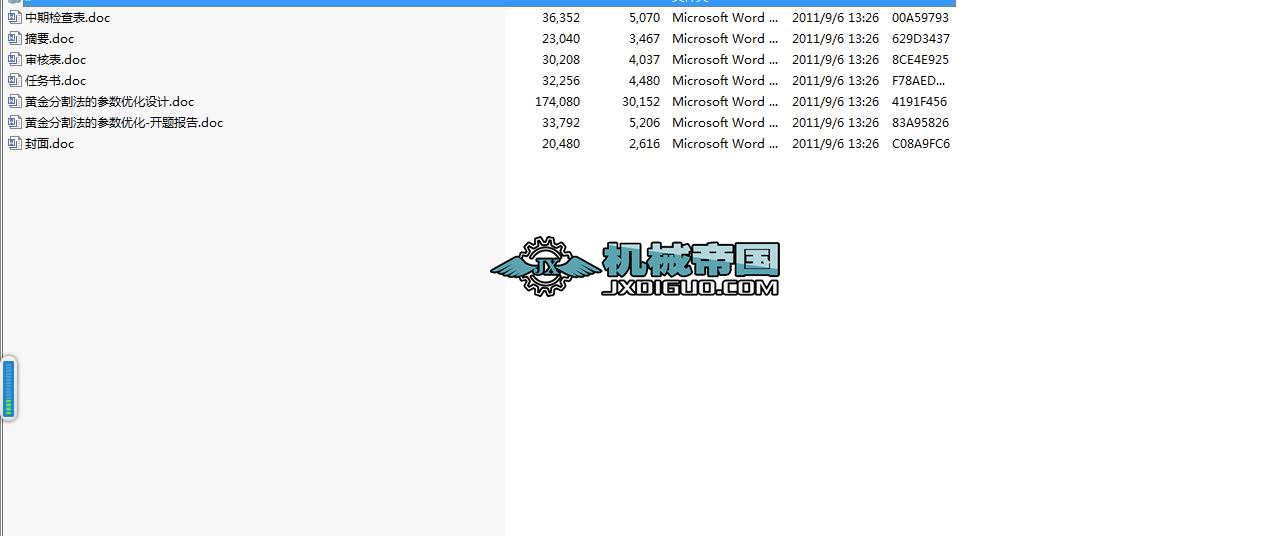Select the file 任务书.doc
Image resolution: width=1273 pixels, height=536 pixels.
pyautogui.click(x=56, y=81)
